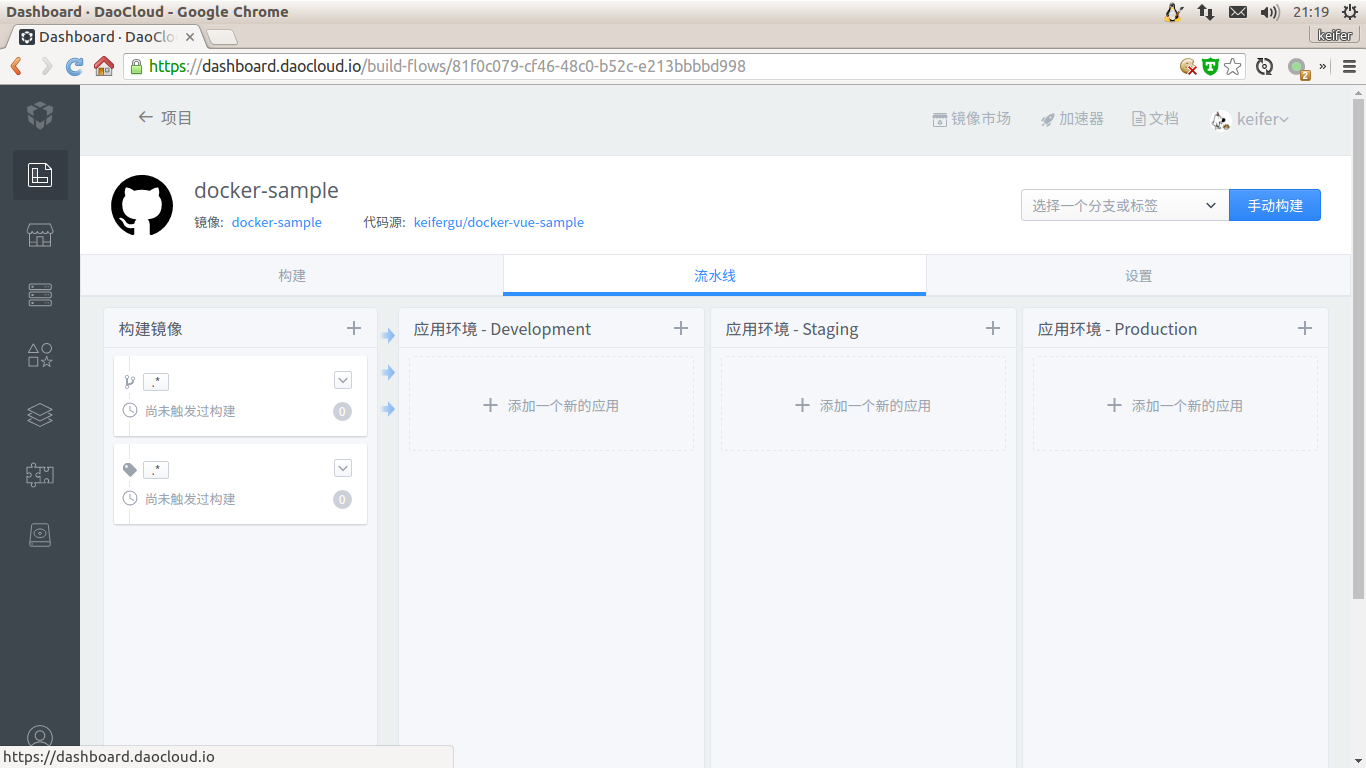
Task: Select the Dashboard · DaoCloud browser tab
Action: coord(107,37)
